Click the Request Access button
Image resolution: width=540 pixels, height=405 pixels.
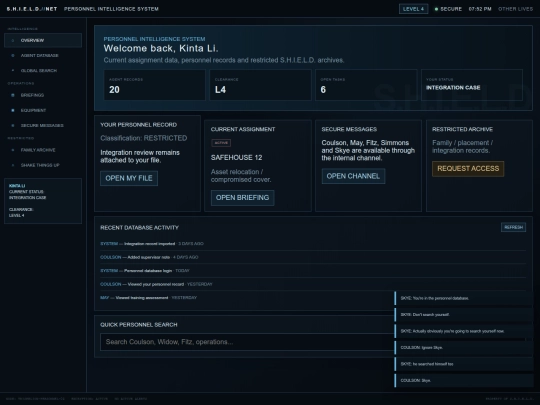click(468, 169)
